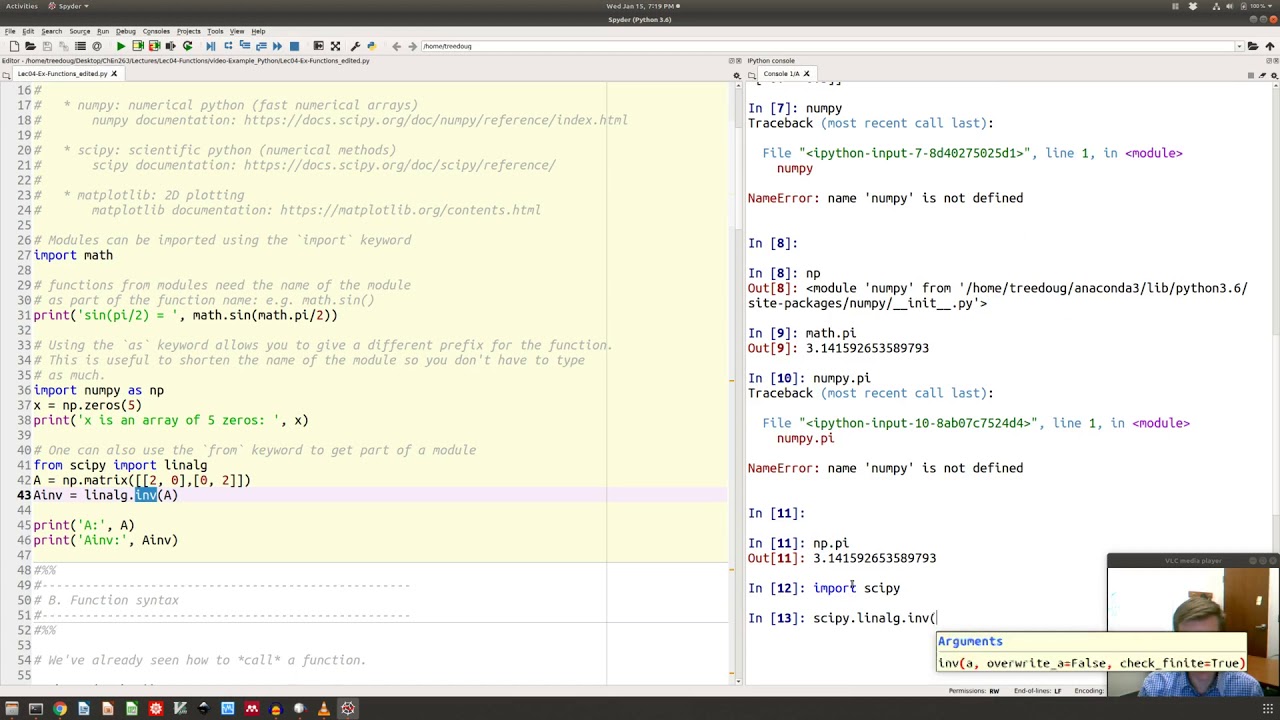This screenshot has width=1280, height=720.
Task: Click the Save all files icon
Action: pos(64,46)
